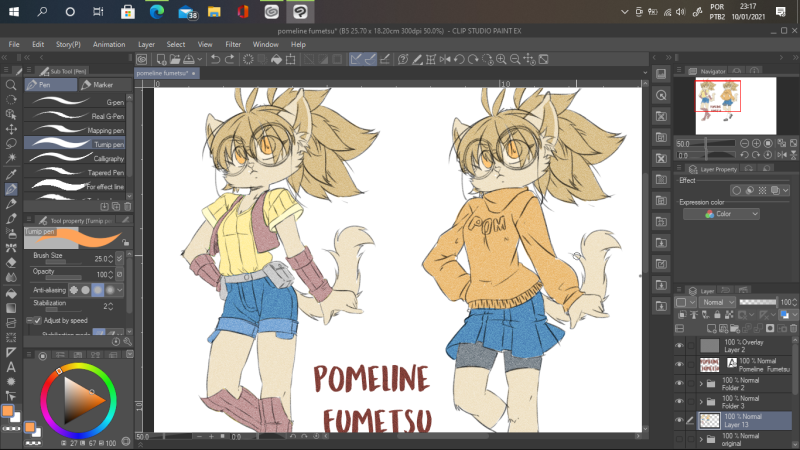The image size is (800, 450).
Task: Hide the 100% Overlay Layer 2
Action: pos(680,345)
